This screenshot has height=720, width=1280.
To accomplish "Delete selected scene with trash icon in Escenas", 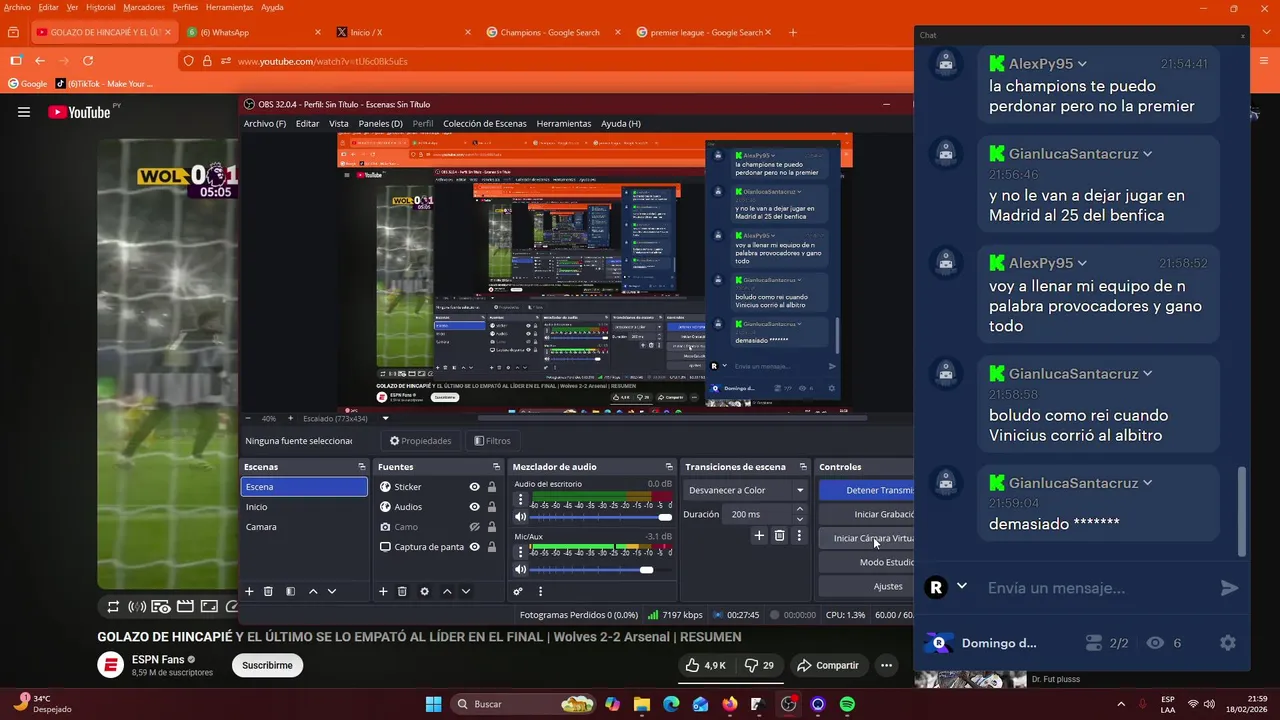I will click(x=268, y=591).
